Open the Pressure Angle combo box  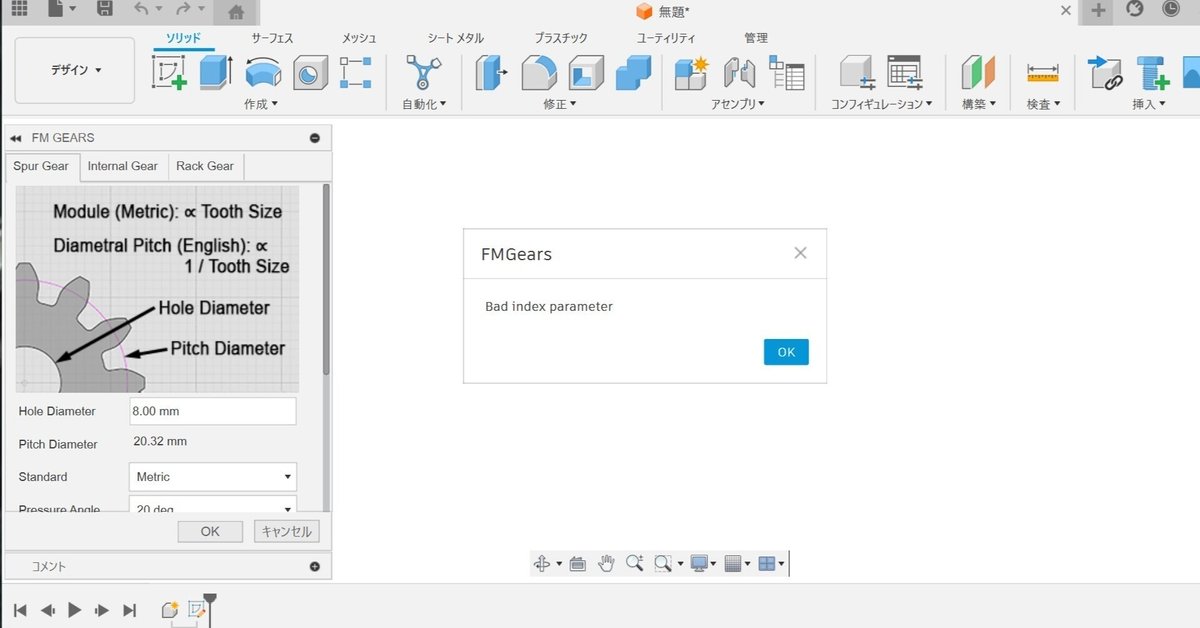tap(213, 506)
